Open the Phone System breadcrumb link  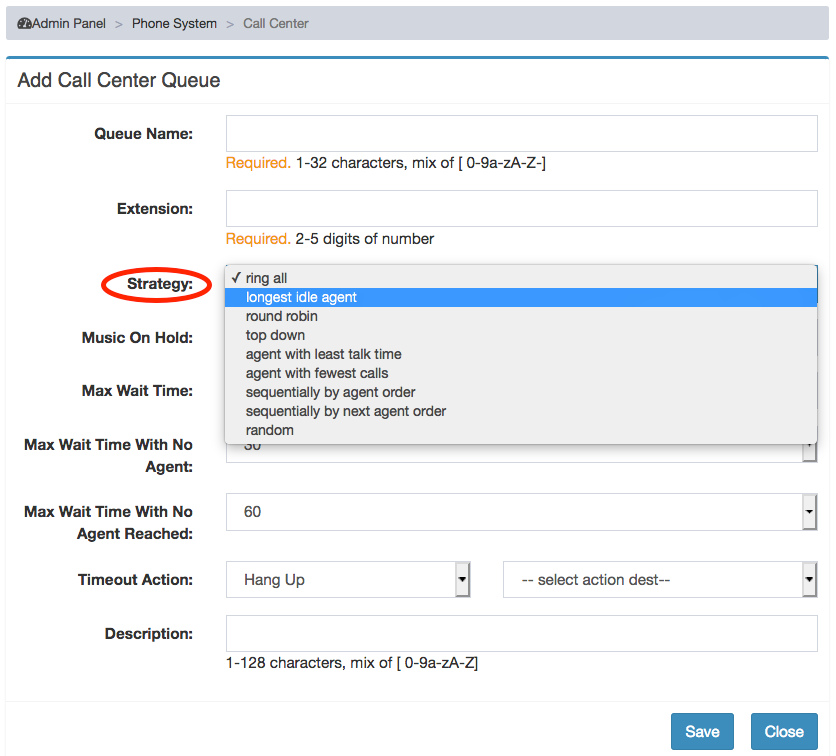click(x=174, y=23)
